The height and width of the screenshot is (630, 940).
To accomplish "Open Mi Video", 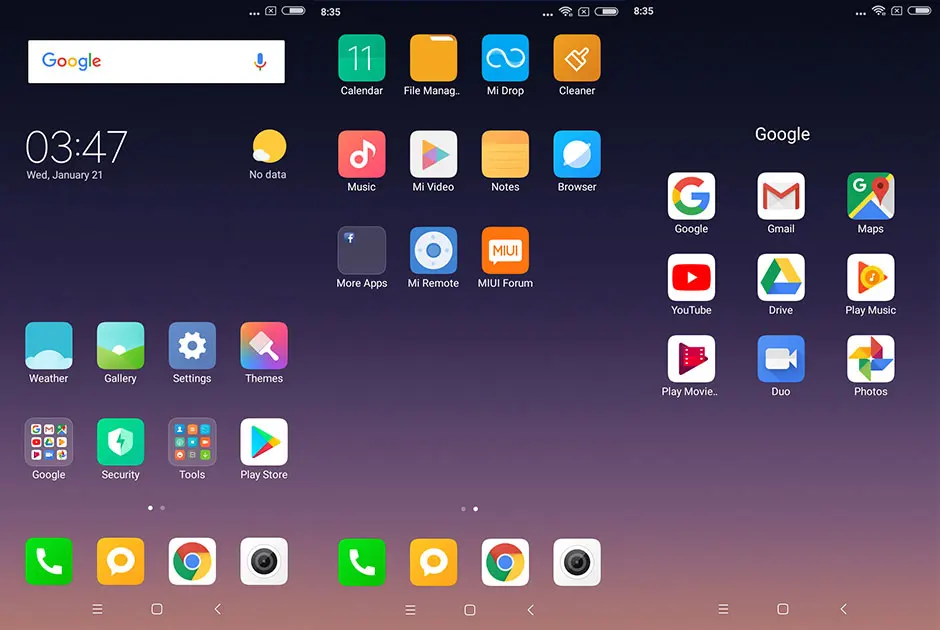I will pyautogui.click(x=433, y=155).
